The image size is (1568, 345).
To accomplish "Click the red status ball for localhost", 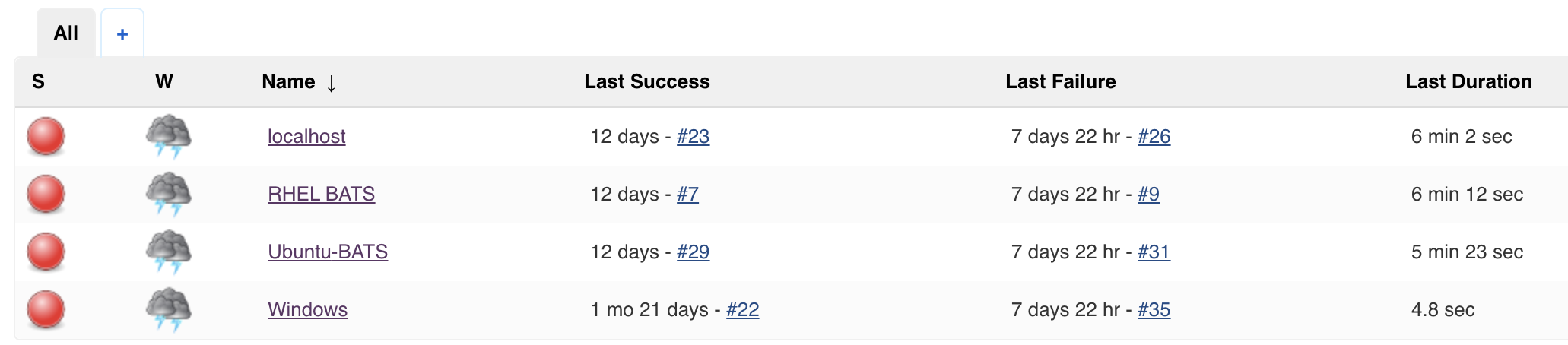I will click(x=46, y=137).
